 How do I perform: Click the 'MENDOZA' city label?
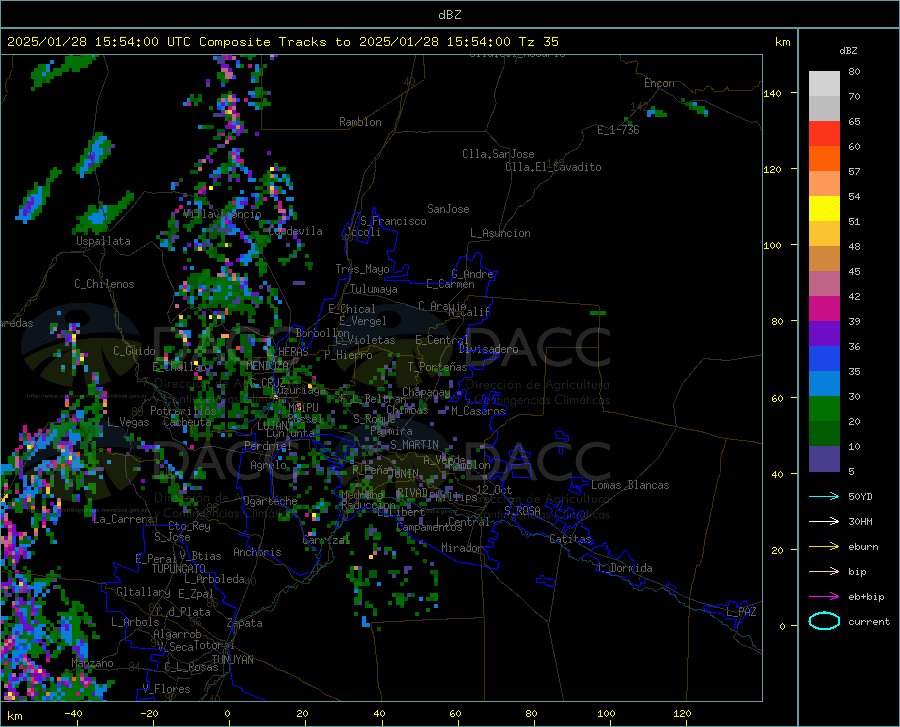266,366
